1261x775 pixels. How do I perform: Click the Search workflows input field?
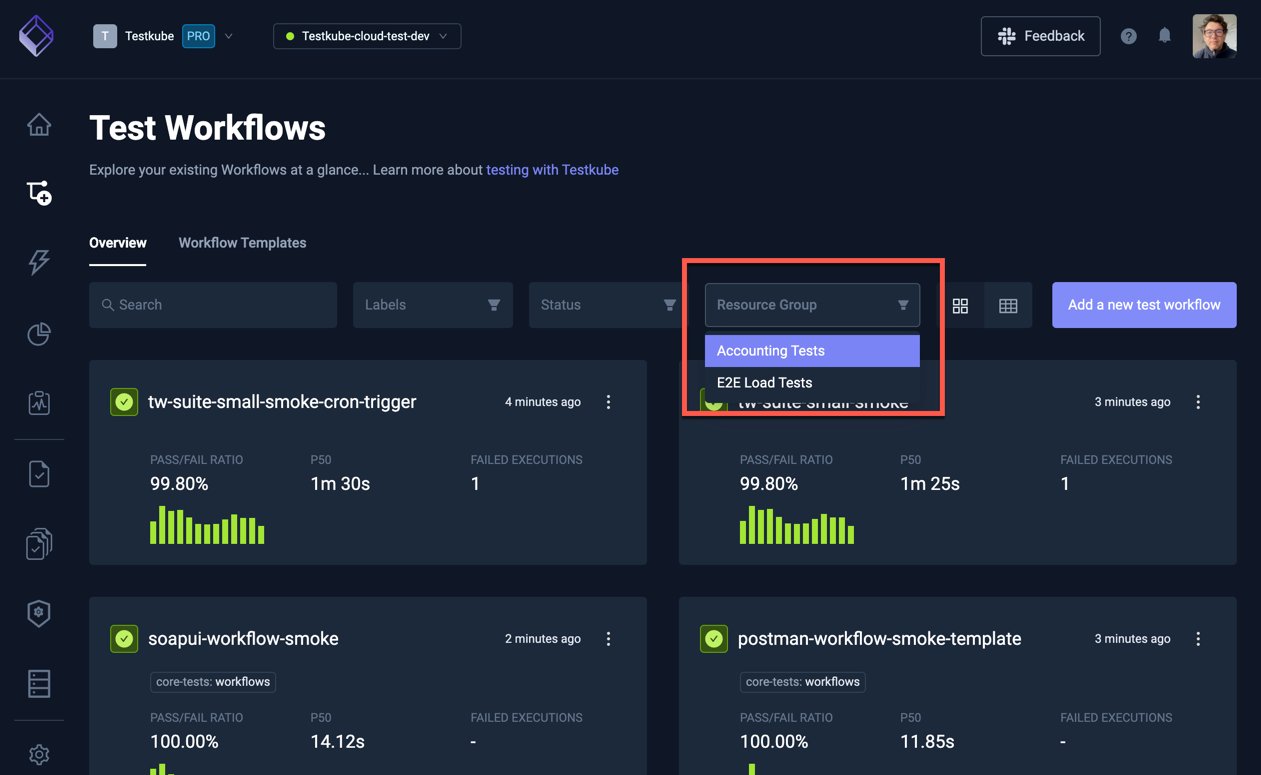pyautogui.click(x=212, y=304)
